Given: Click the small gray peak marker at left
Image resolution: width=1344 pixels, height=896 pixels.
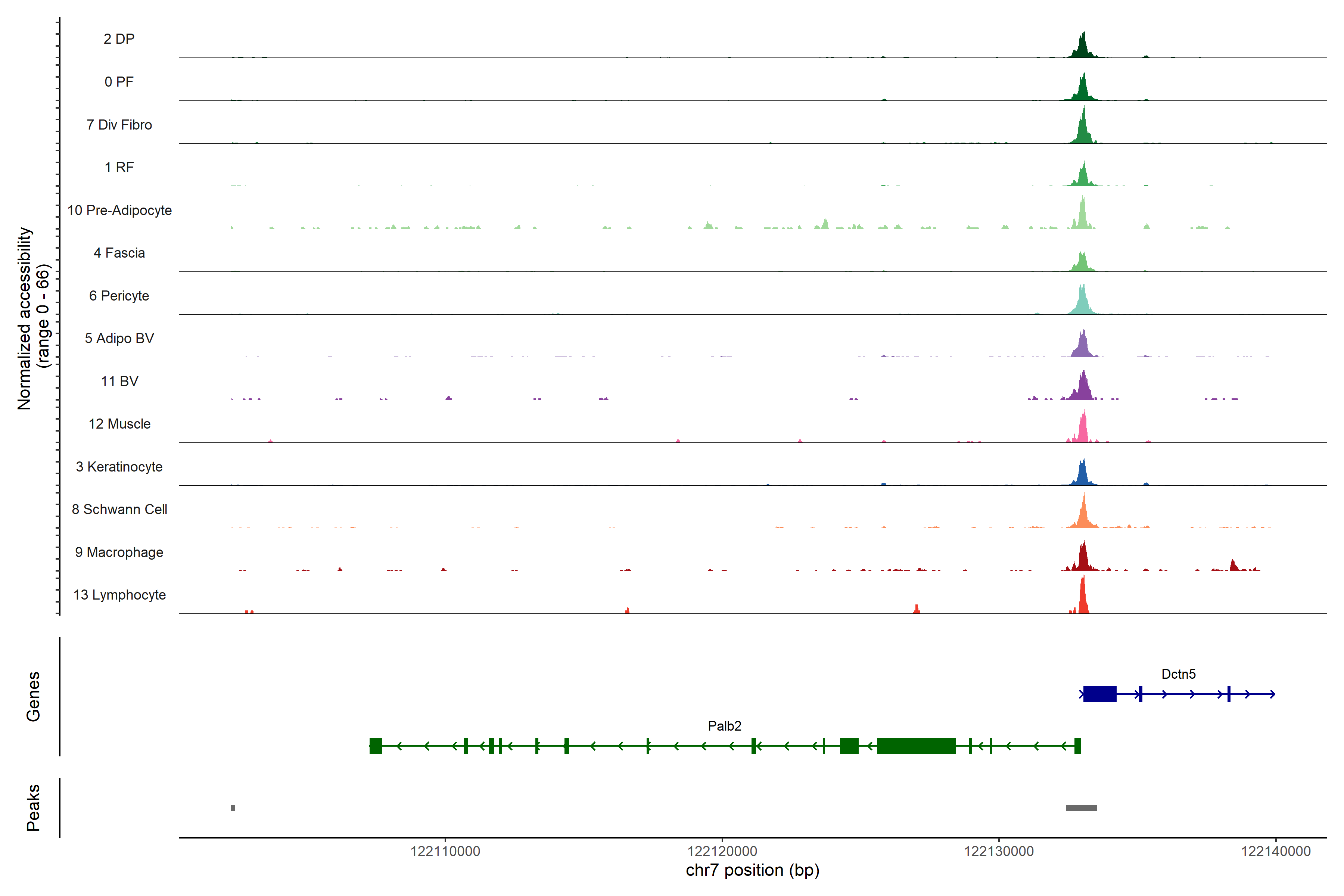Looking at the screenshot, I should [233, 808].
